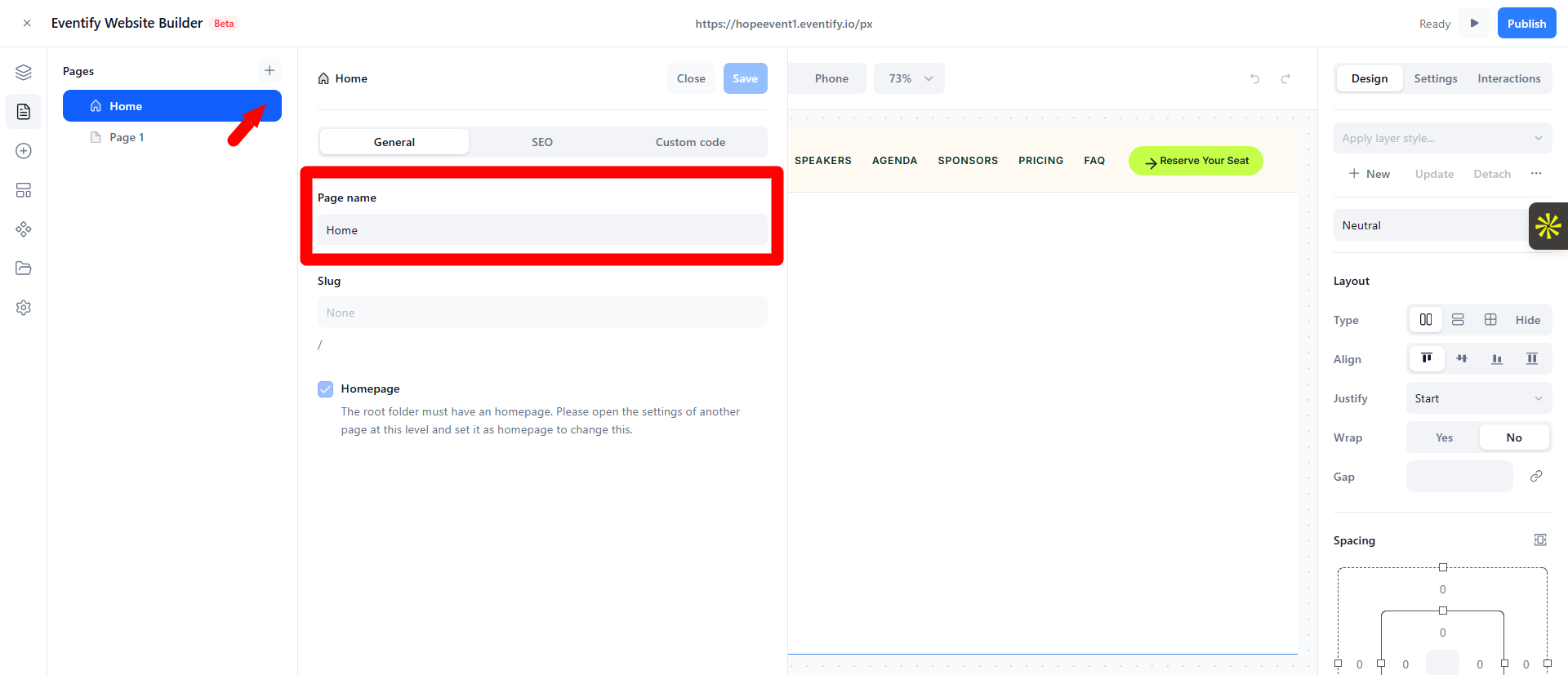Open the Pages panel icon in sidebar
This screenshot has height=675, width=1568.
pos(24,112)
